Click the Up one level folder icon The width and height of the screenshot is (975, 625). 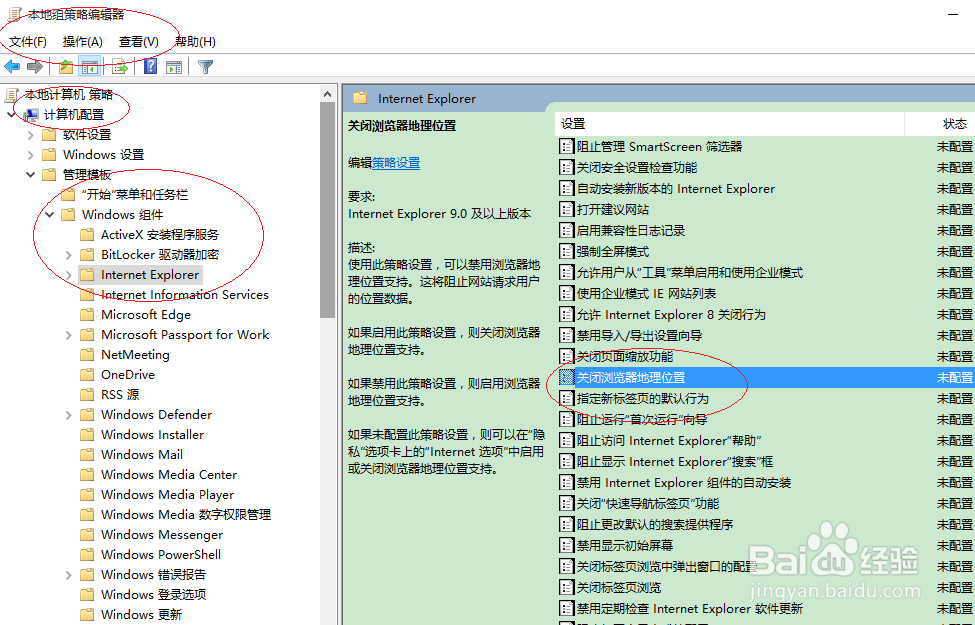(66, 67)
